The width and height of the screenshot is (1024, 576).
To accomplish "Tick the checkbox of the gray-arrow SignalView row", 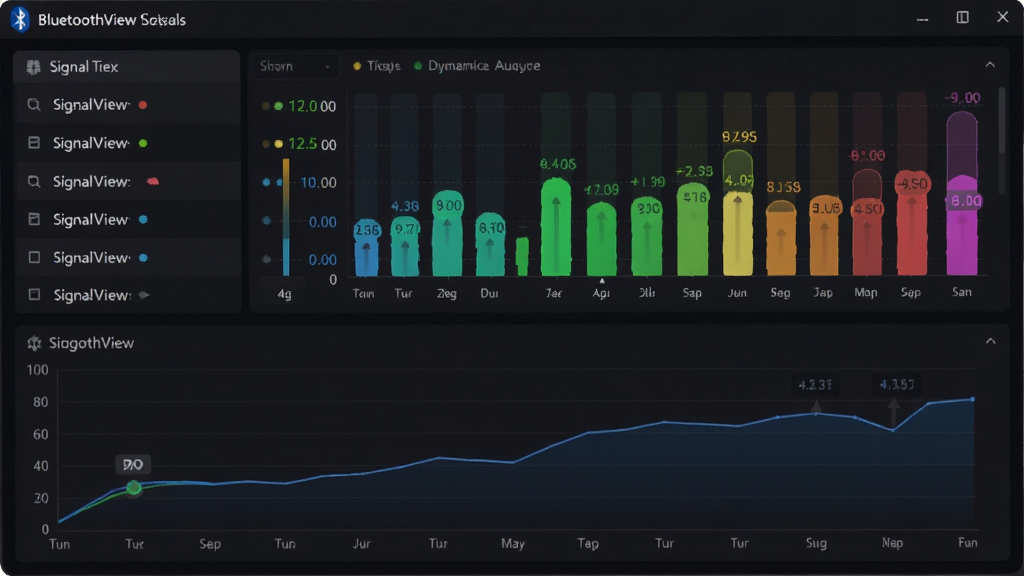I will pos(34,295).
